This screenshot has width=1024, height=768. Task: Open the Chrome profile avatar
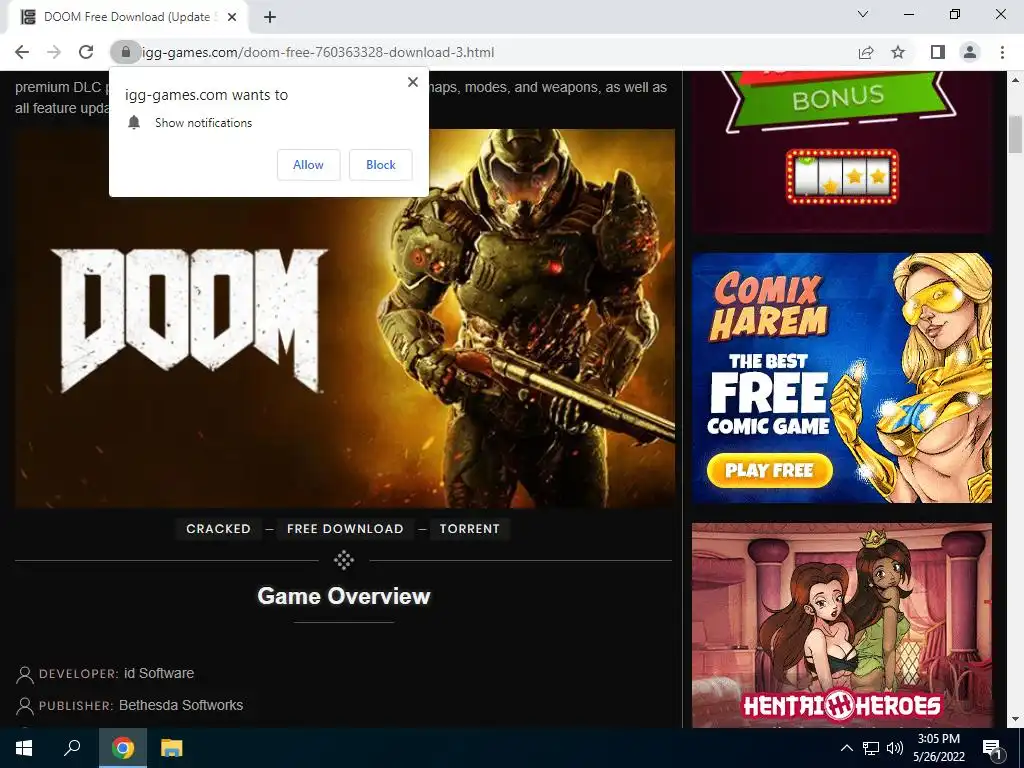click(x=970, y=52)
